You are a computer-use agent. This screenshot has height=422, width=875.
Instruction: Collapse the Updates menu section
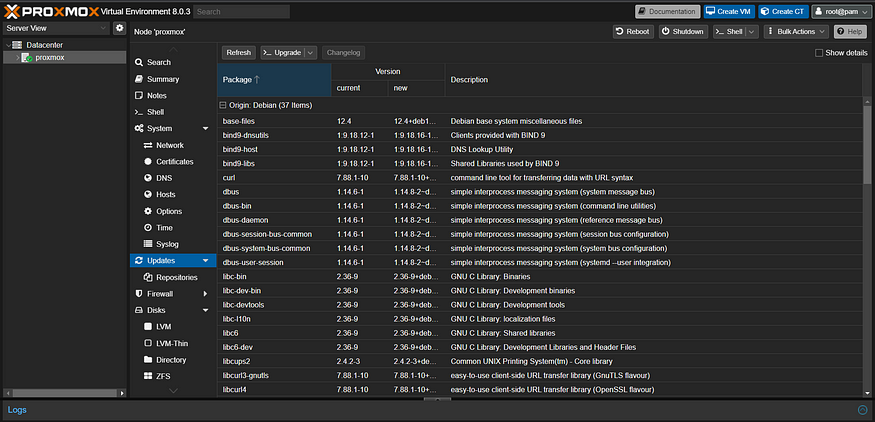[205, 261]
